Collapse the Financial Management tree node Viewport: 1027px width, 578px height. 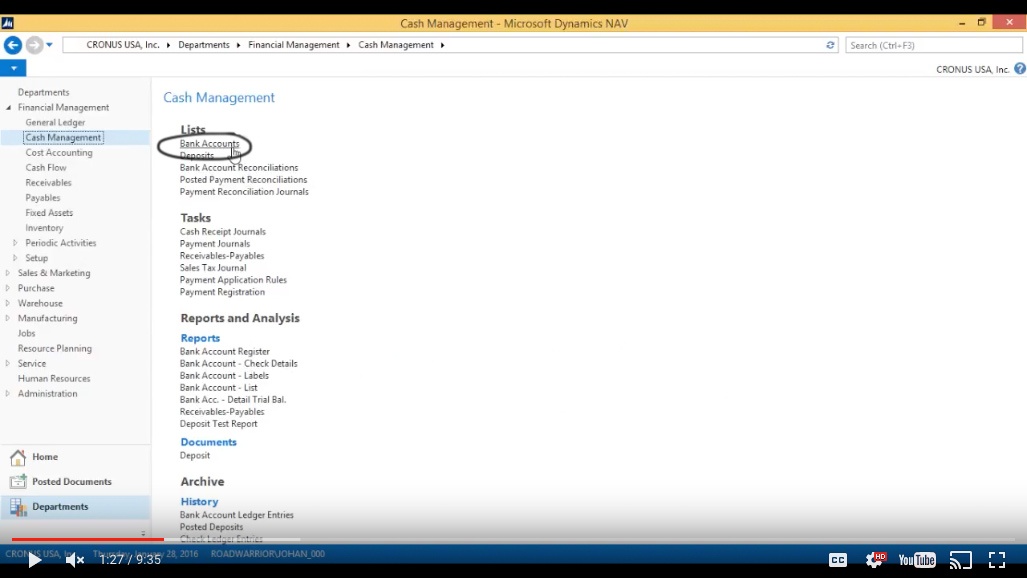coord(9,107)
